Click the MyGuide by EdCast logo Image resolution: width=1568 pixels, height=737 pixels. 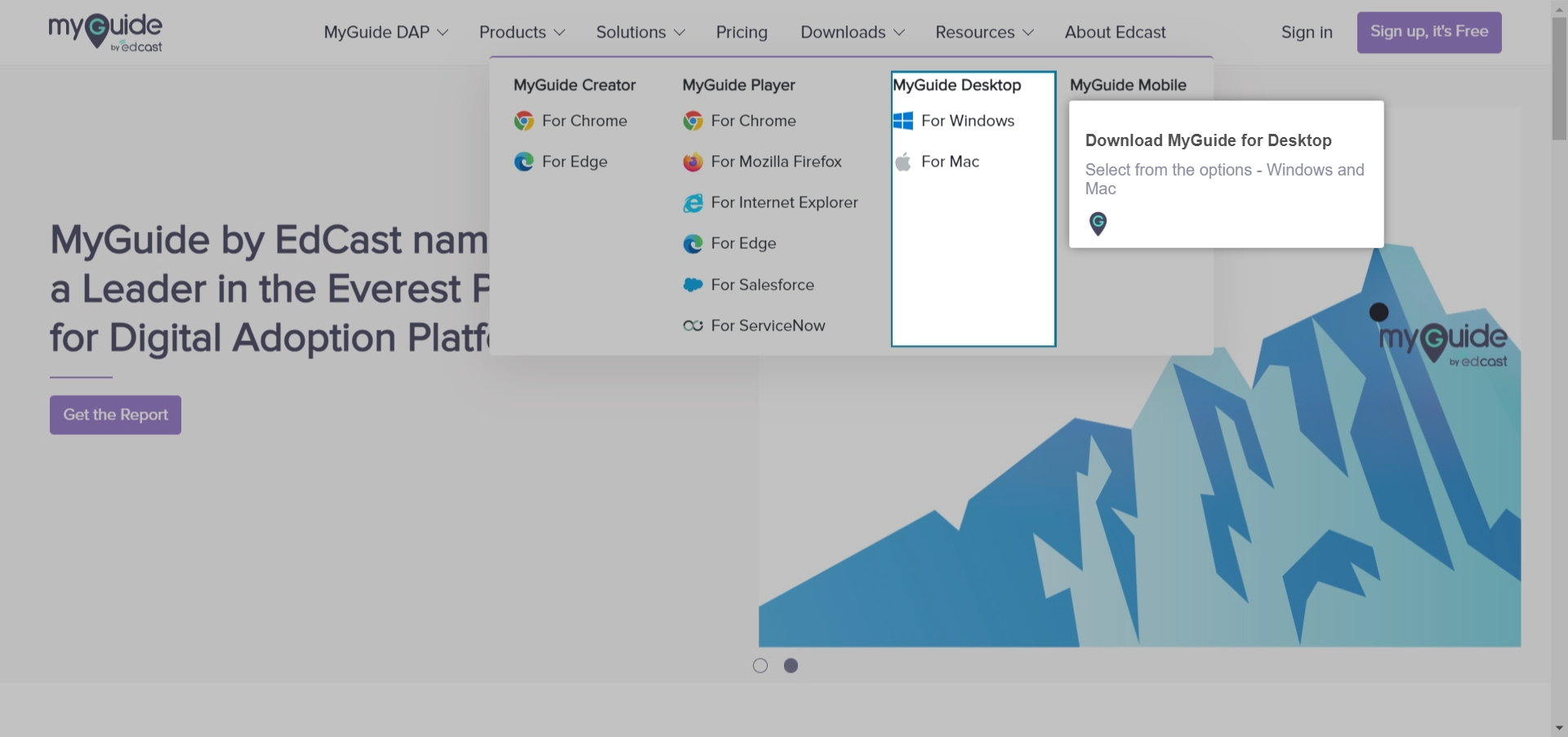105,33
